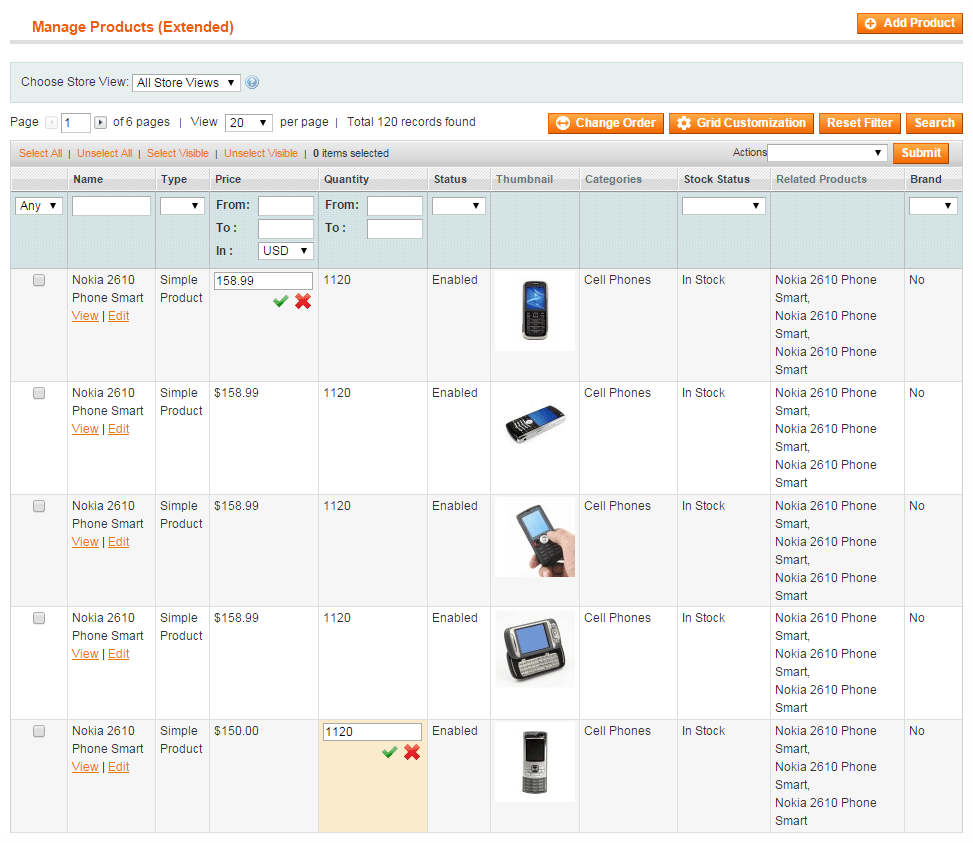
Task: Sort by Stock Status column header
Action: 717,179
